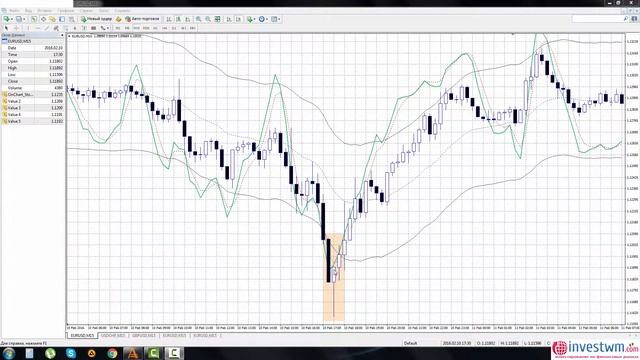Open the Indicators list icon
The height and width of the screenshot is (360, 640).
click(x=250, y=19)
